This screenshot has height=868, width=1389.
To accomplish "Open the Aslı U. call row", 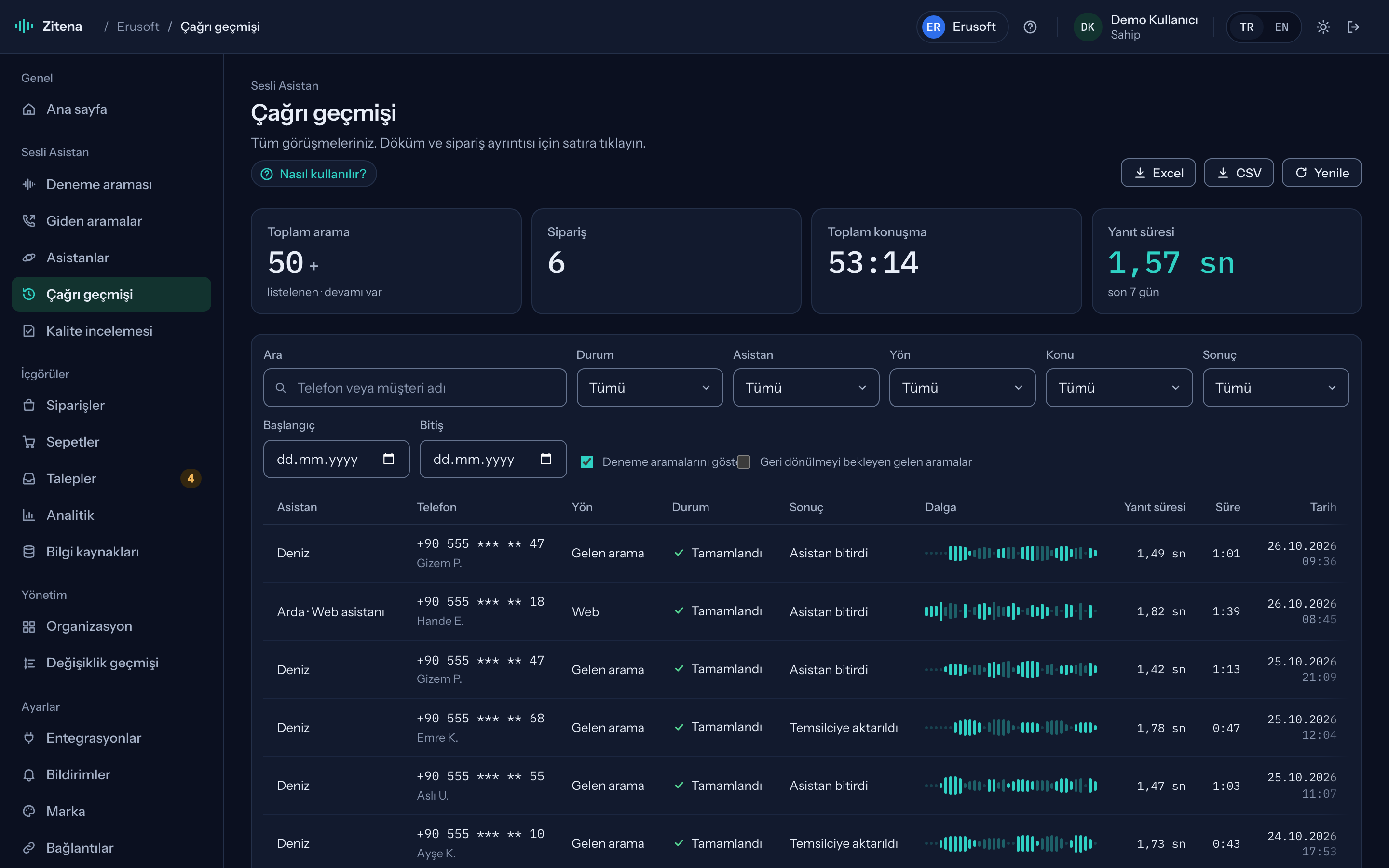I will coord(806,786).
